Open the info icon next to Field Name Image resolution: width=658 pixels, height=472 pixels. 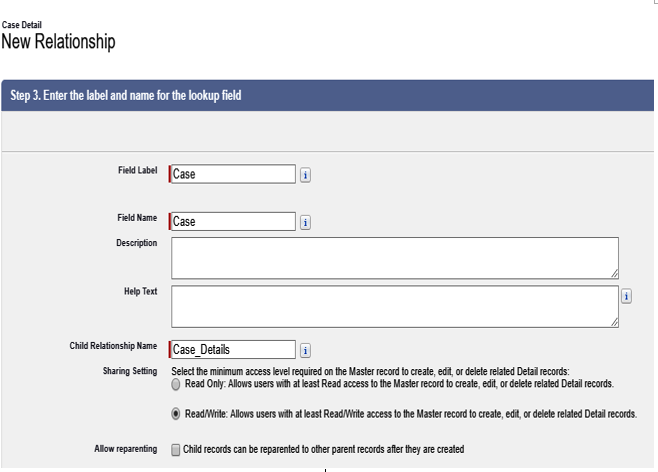(306, 222)
